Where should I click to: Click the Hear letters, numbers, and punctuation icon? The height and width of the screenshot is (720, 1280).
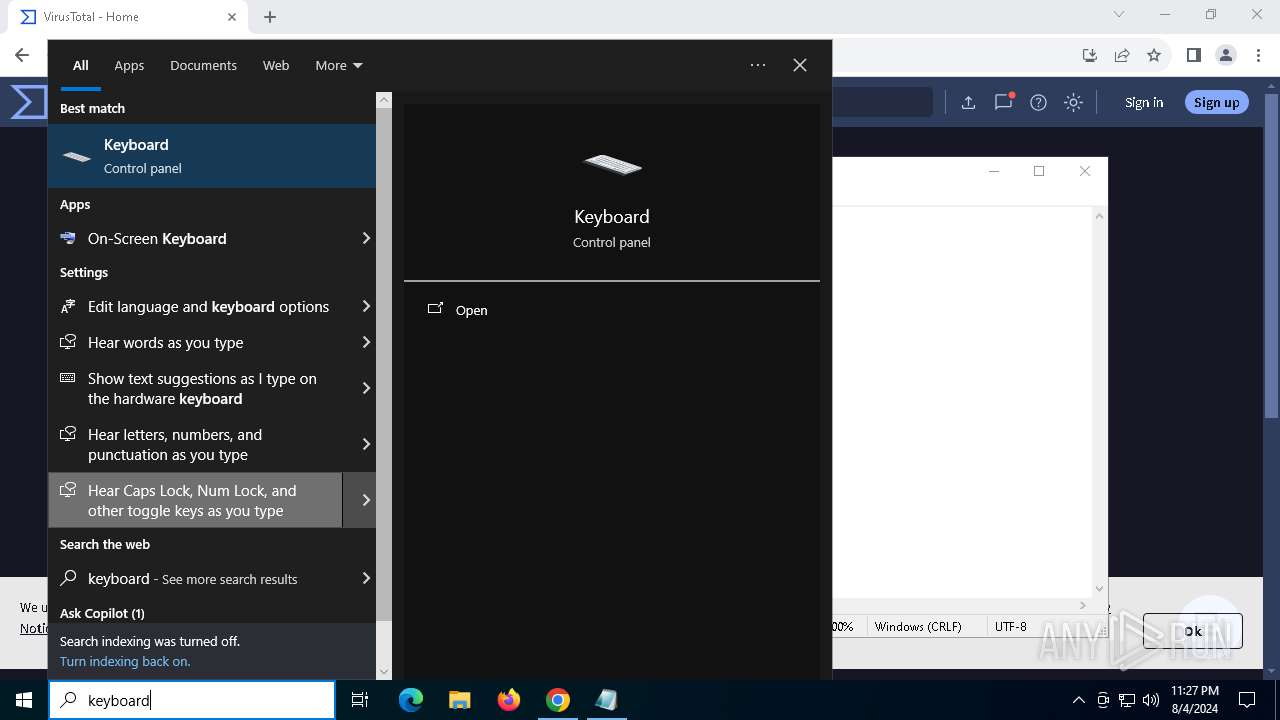68,434
